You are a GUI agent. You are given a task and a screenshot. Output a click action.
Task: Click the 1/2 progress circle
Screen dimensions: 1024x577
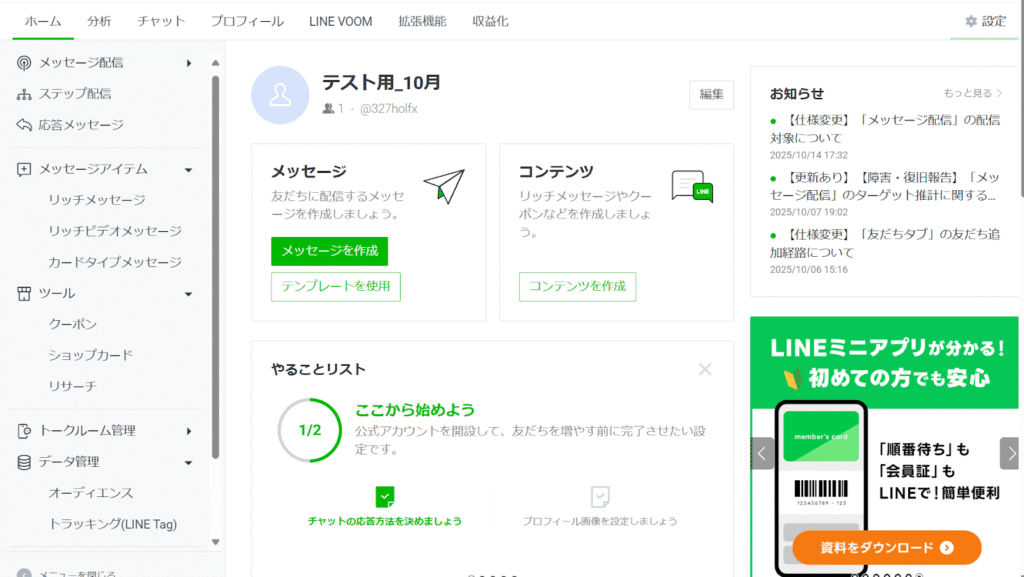click(x=310, y=430)
